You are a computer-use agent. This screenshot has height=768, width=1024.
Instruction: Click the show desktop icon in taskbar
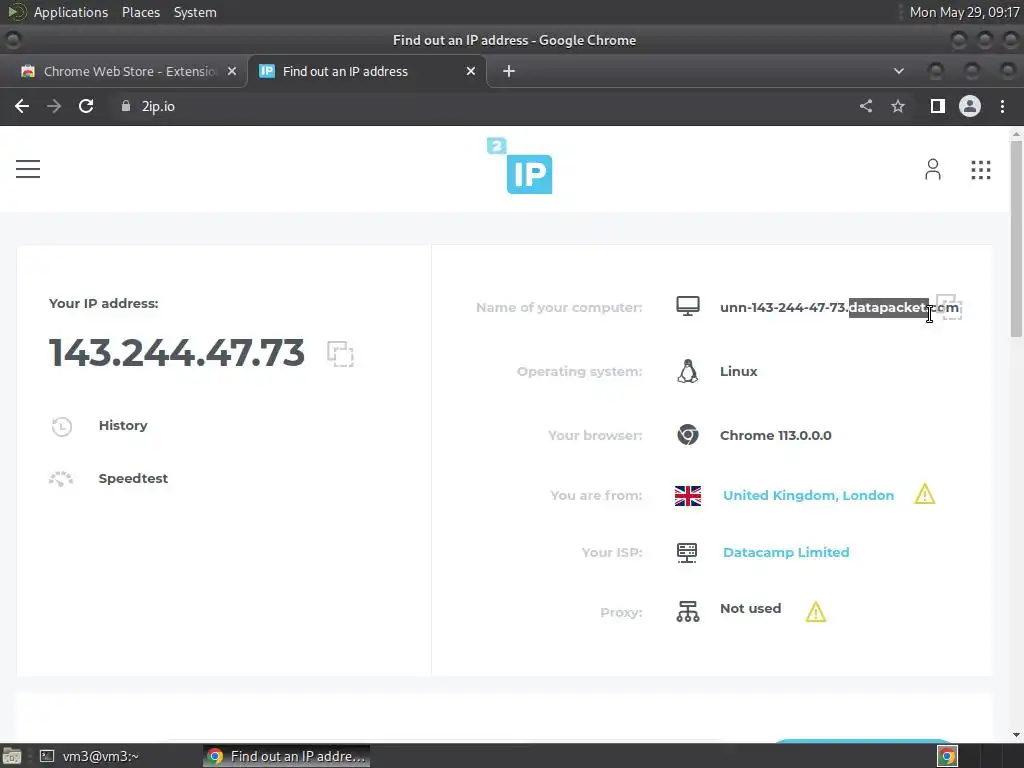[x=11, y=756]
